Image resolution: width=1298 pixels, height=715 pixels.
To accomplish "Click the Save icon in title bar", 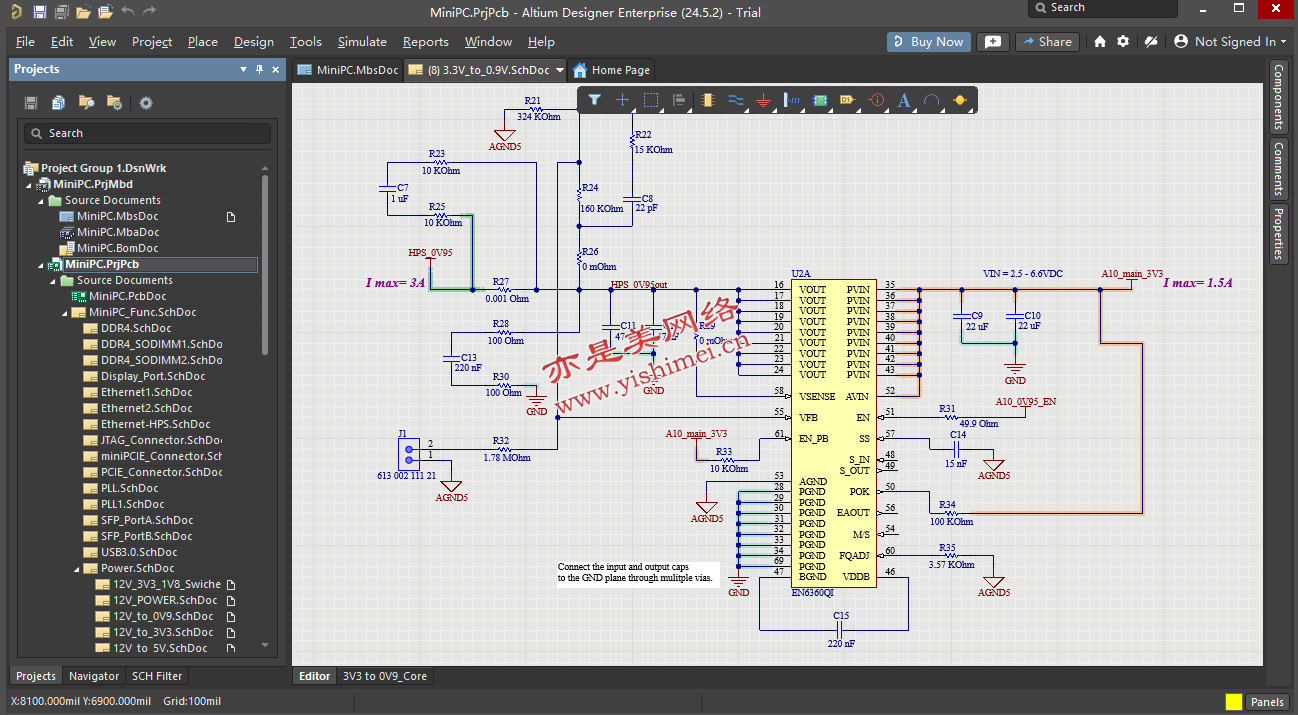I will 40,12.
